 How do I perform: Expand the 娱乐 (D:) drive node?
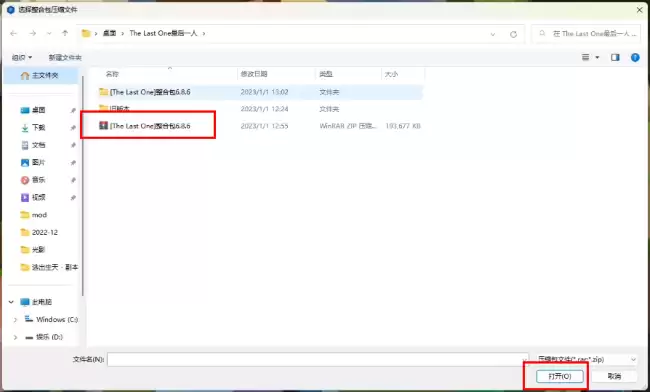click(15, 337)
